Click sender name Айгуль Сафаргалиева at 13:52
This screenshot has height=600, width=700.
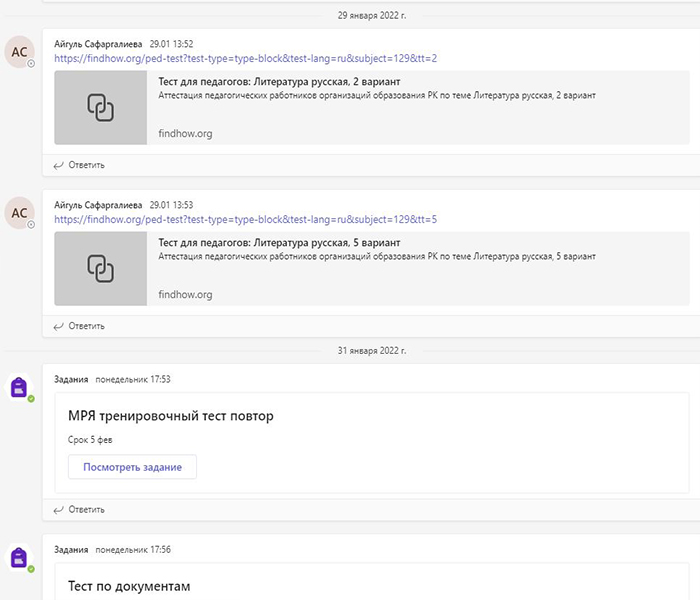coord(97,44)
